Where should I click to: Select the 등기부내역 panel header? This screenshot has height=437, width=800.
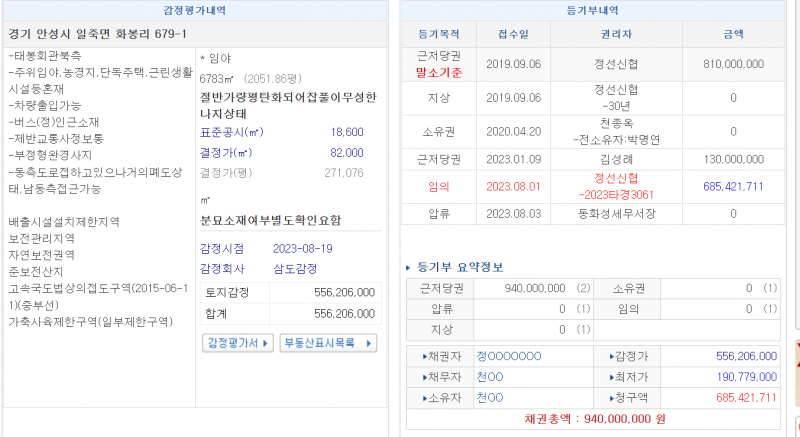coord(599,9)
